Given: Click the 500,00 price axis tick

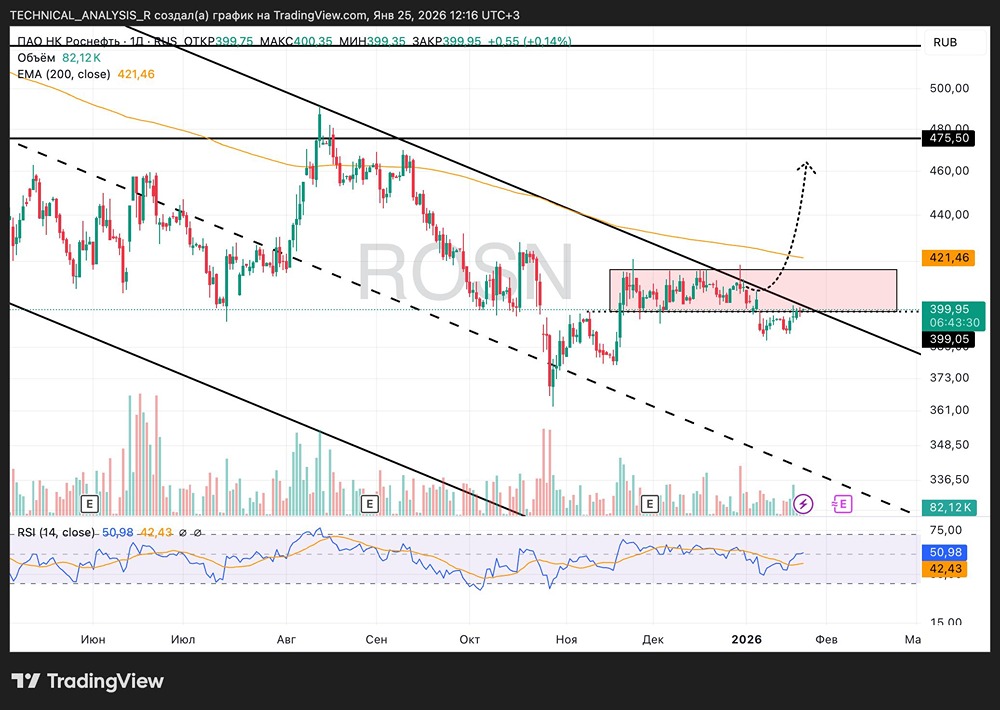Looking at the screenshot, I should click(949, 88).
